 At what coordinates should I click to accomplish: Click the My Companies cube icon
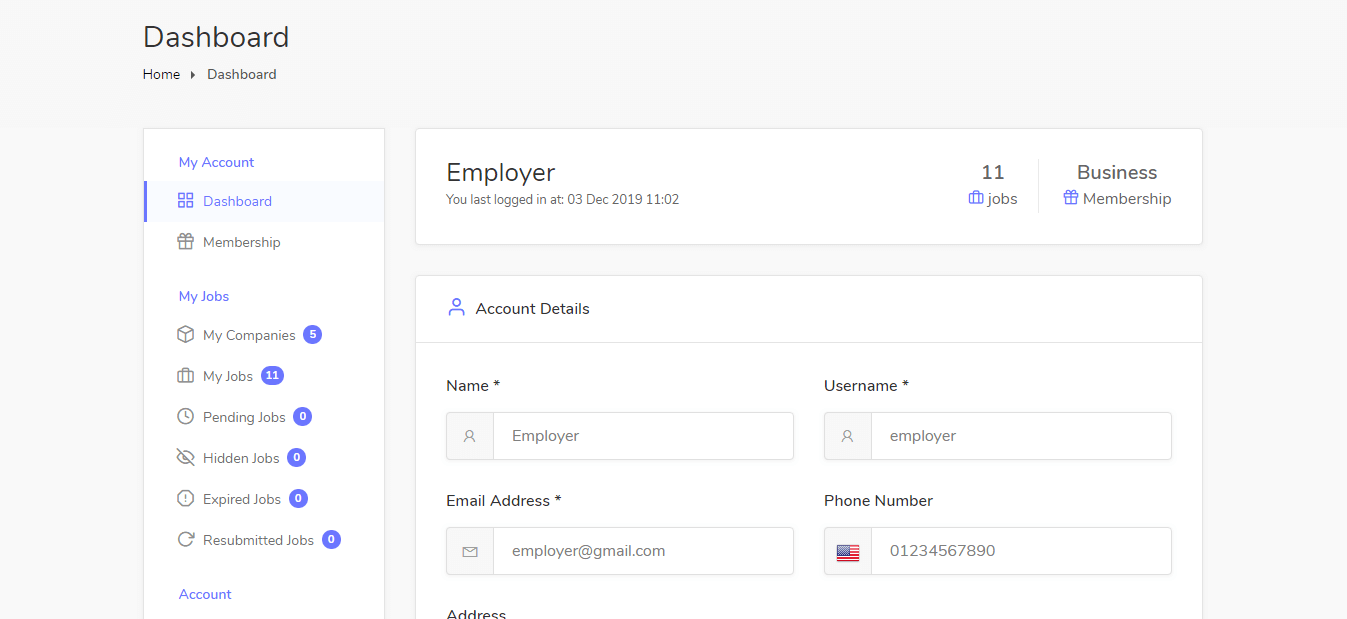[185, 335]
